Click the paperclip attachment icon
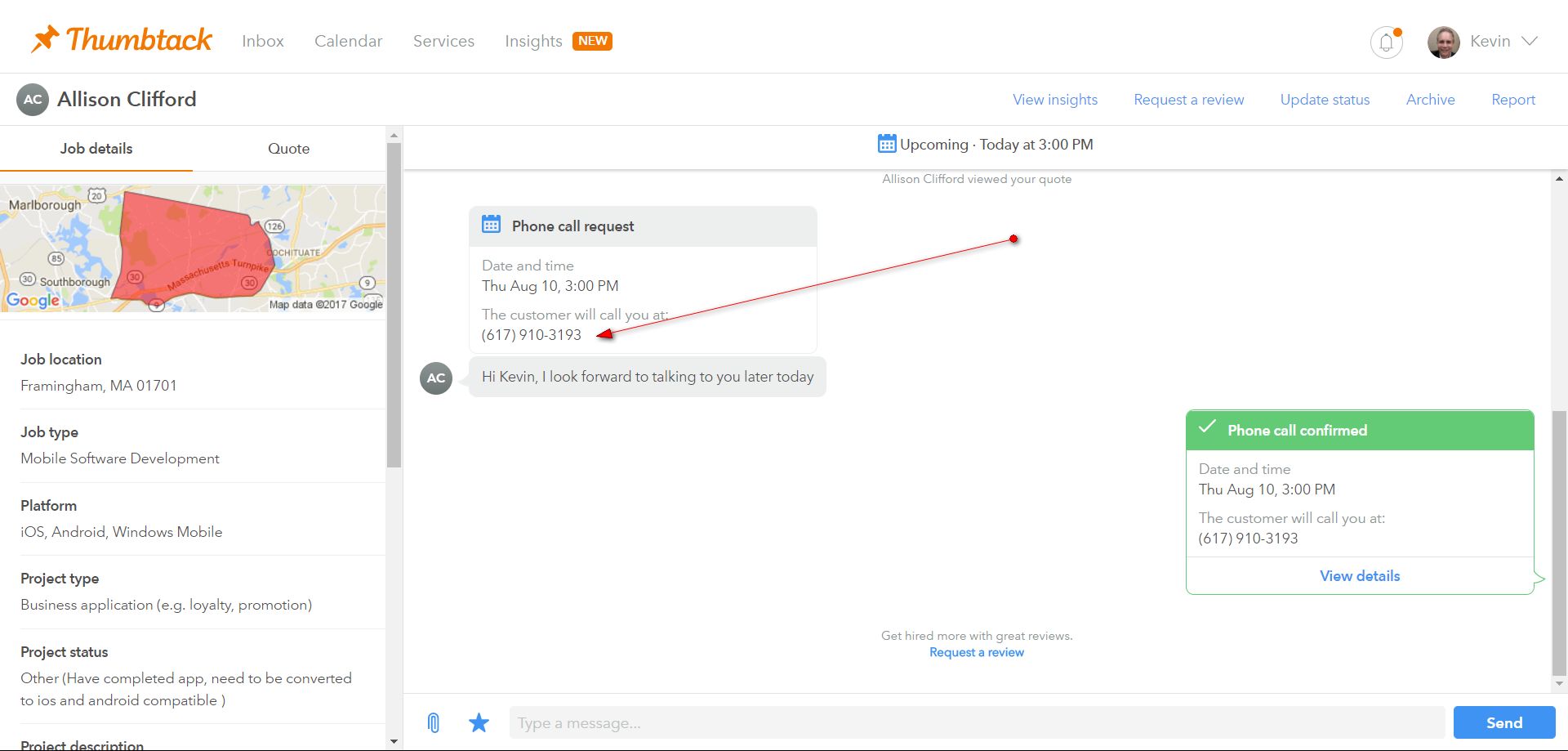Screen dimensions: 1568x751 click(434, 722)
